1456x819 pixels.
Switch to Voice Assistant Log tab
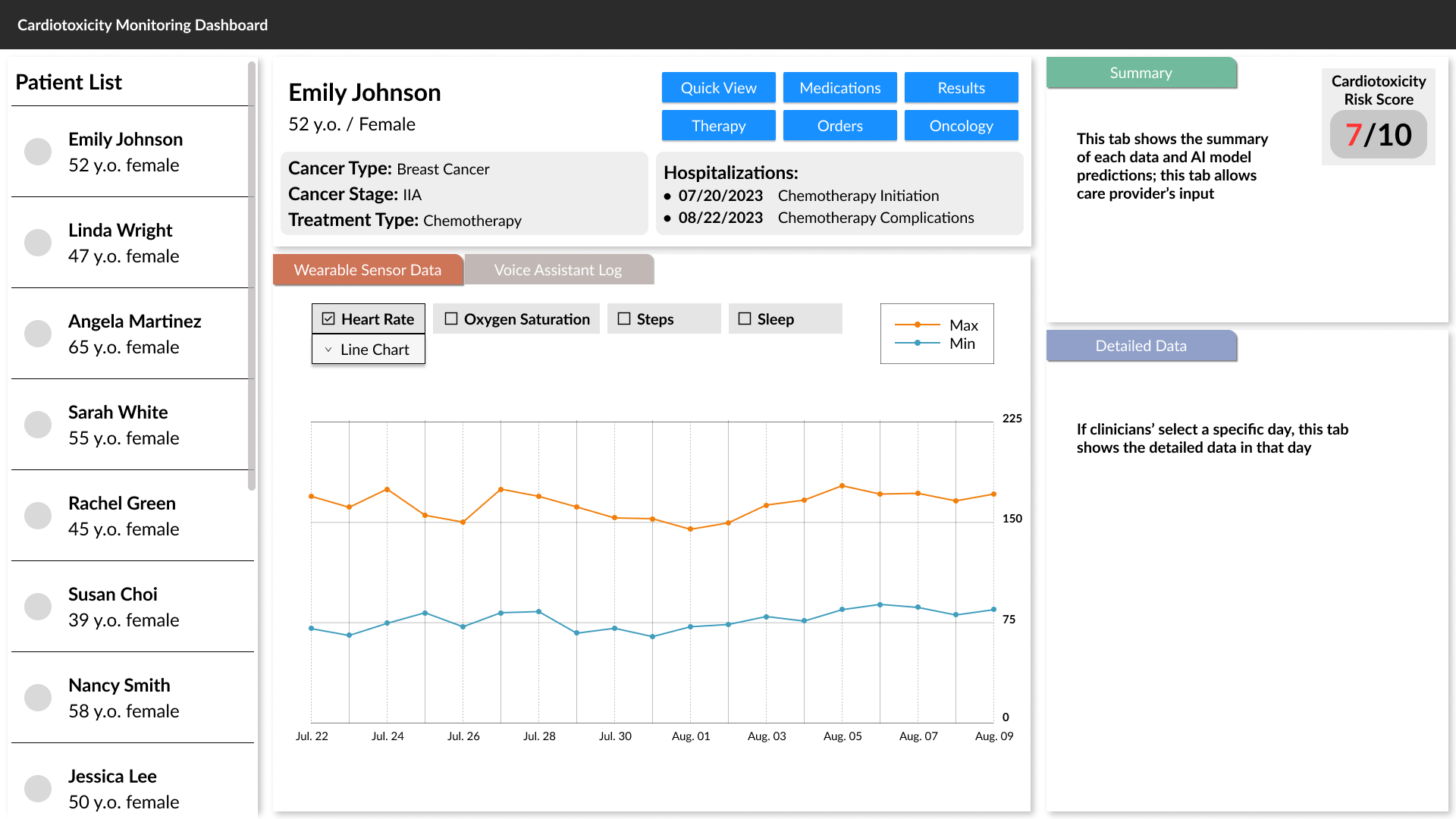click(x=559, y=270)
